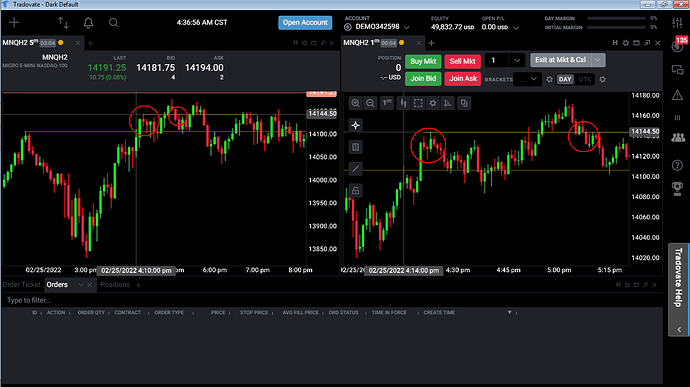Toggle the lock drawings icon
The image size is (690, 387).
click(356, 191)
